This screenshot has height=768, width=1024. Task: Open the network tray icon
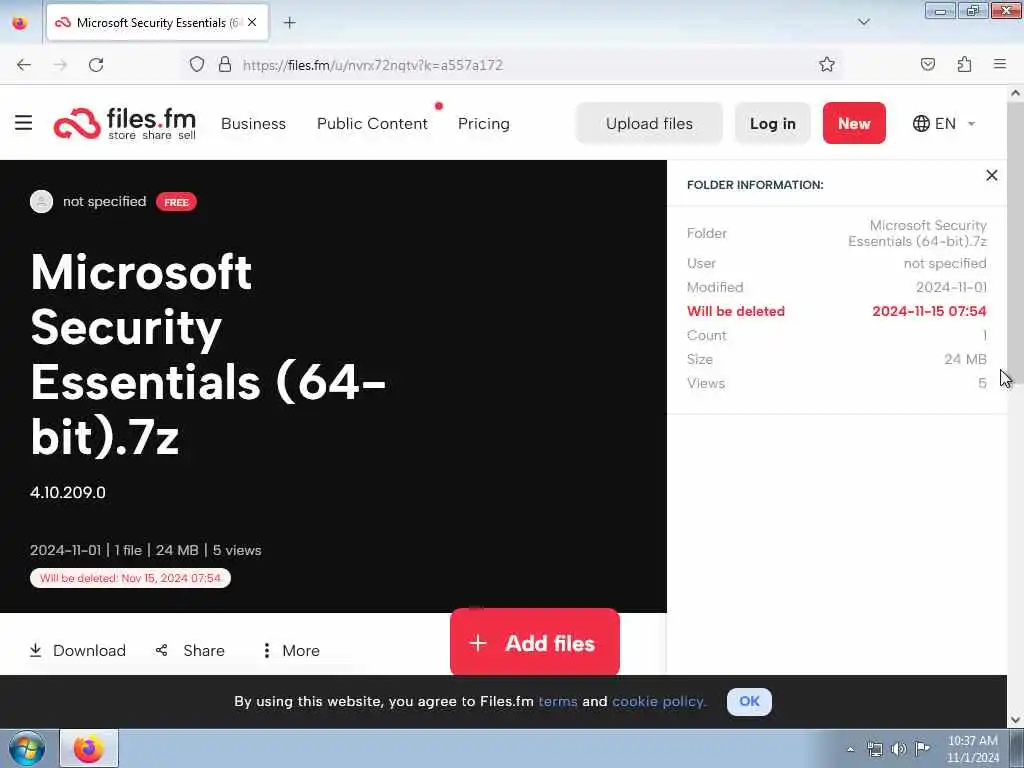pyautogui.click(x=874, y=749)
